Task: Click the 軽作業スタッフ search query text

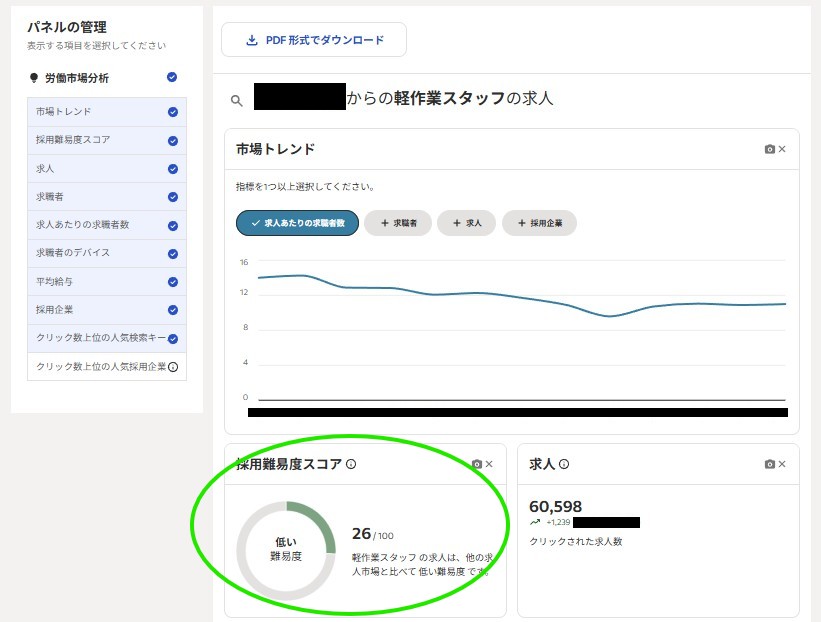Action: (x=449, y=98)
